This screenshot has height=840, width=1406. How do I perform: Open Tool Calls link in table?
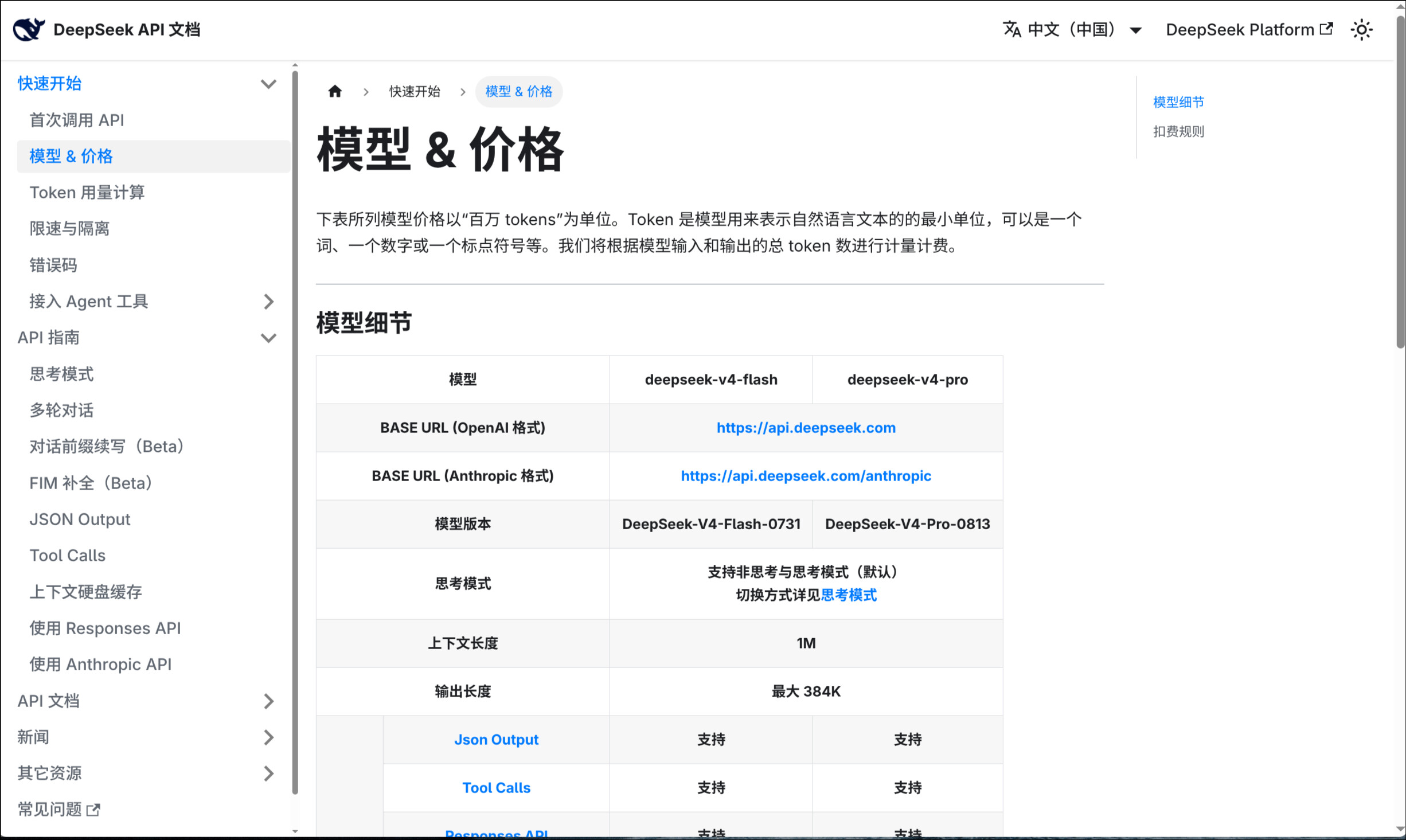tap(497, 788)
